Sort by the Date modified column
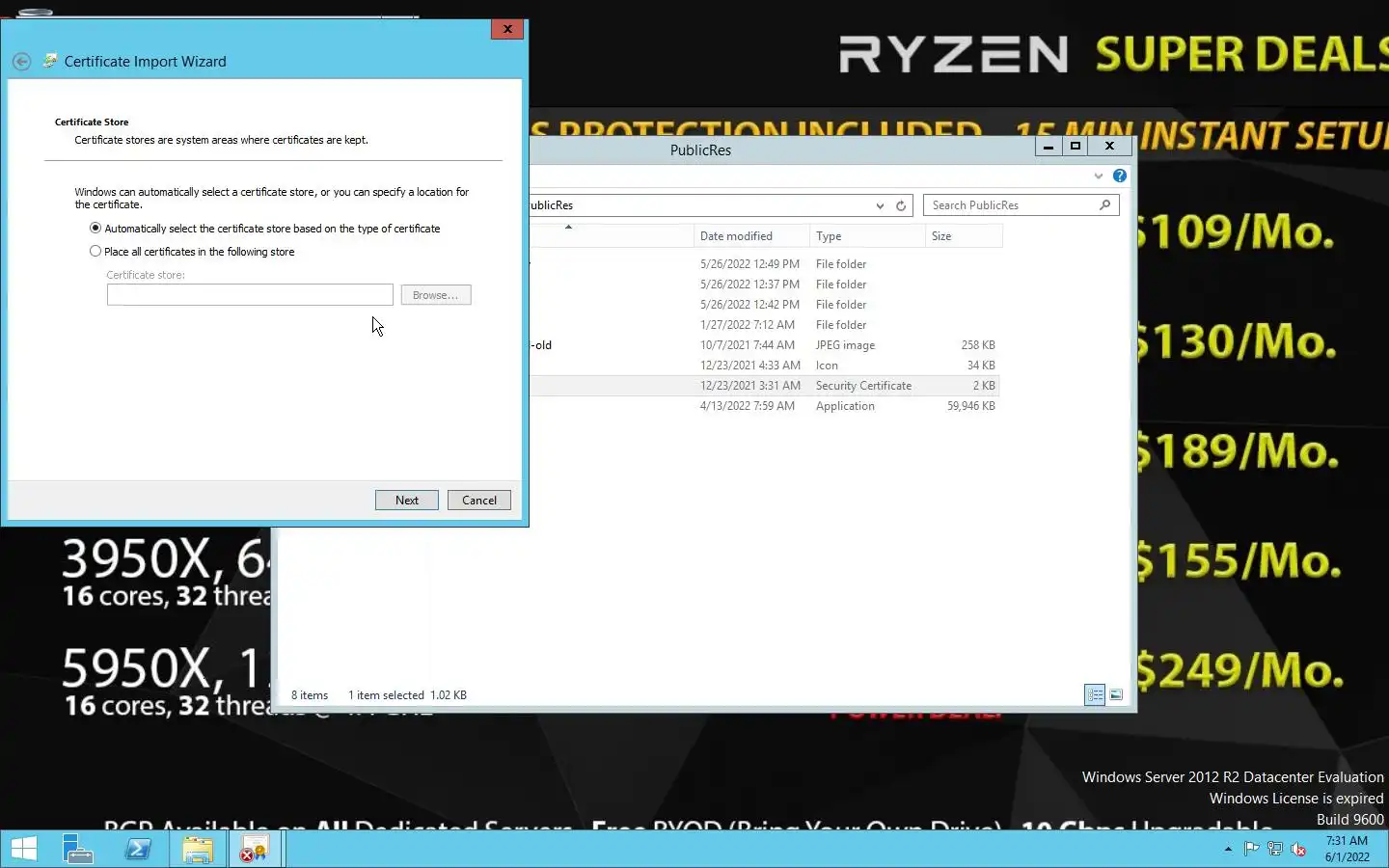Viewport: 1389px width, 868px height. coord(751,236)
